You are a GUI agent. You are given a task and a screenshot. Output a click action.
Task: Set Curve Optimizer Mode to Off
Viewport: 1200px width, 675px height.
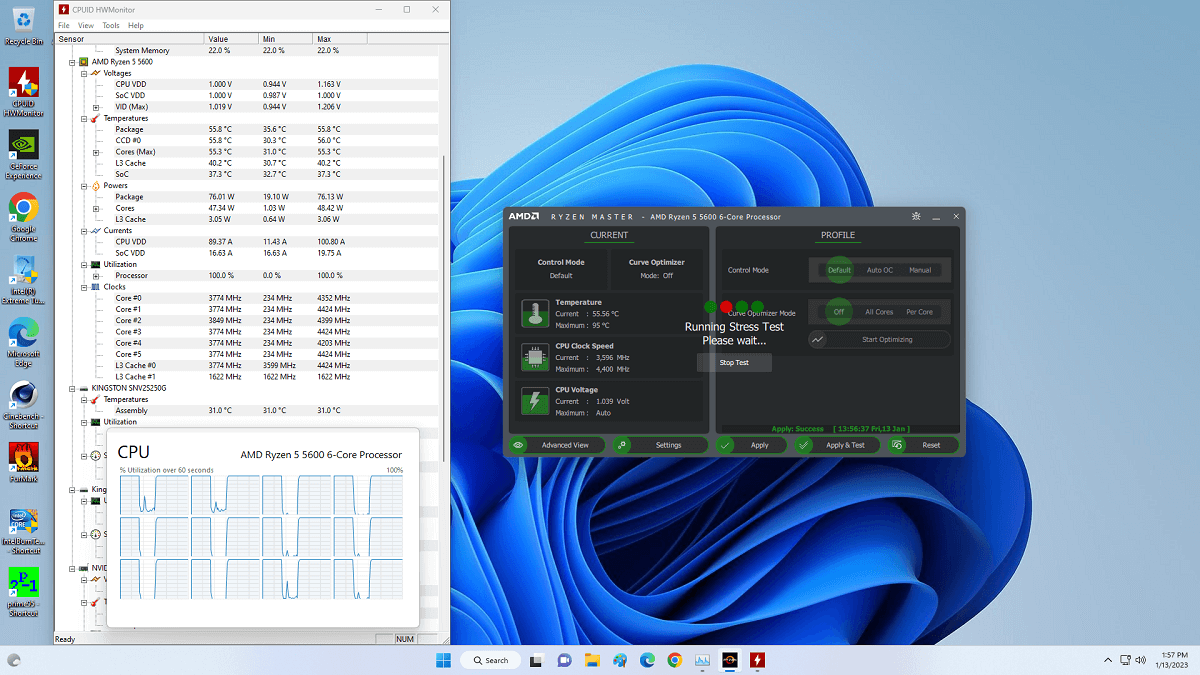(x=839, y=312)
